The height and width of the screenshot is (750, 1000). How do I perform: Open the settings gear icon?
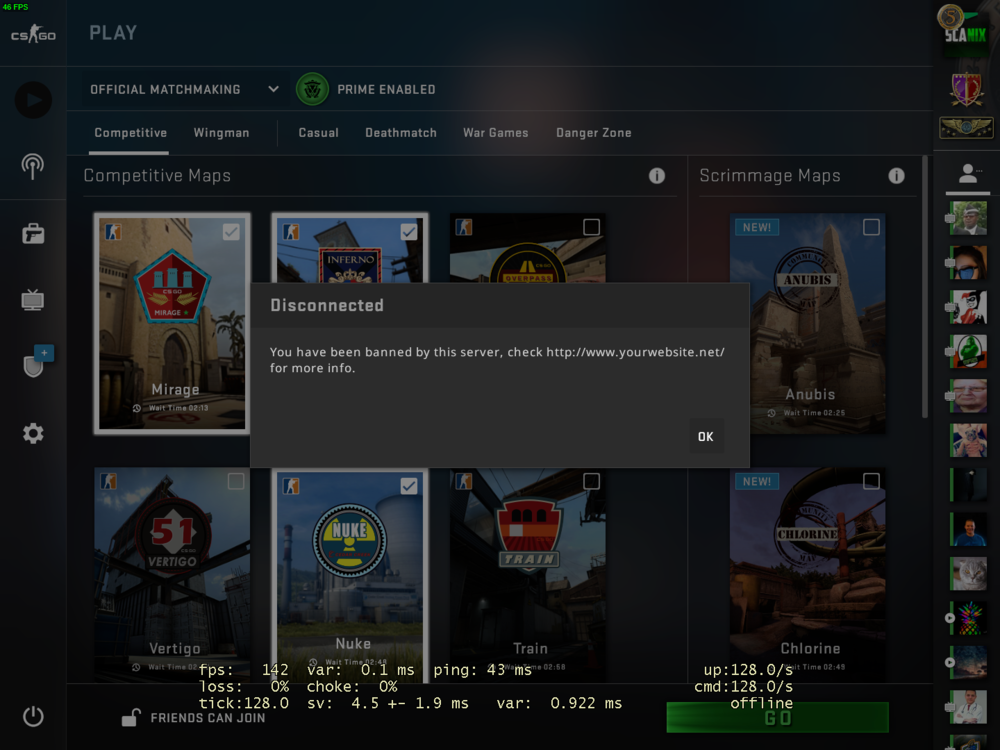[x=33, y=434]
